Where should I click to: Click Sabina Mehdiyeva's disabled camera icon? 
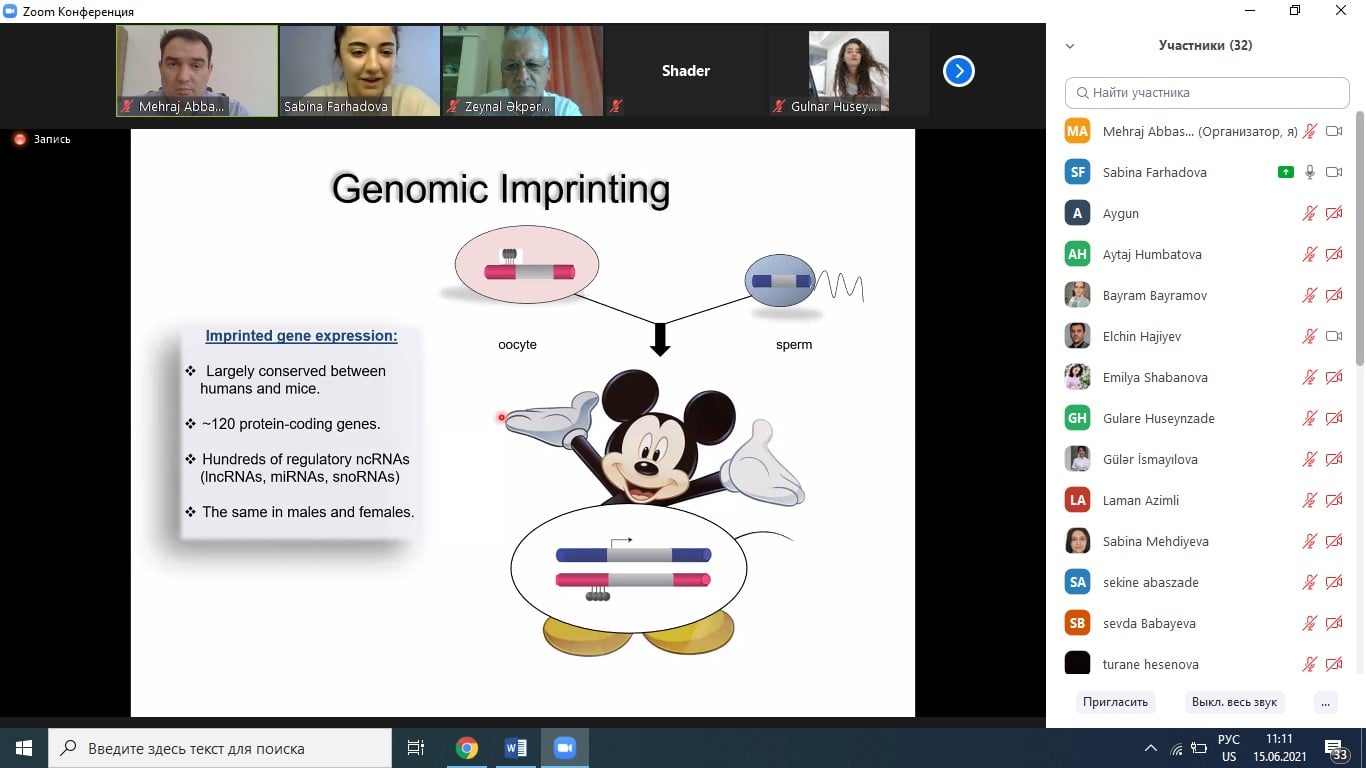point(1334,541)
